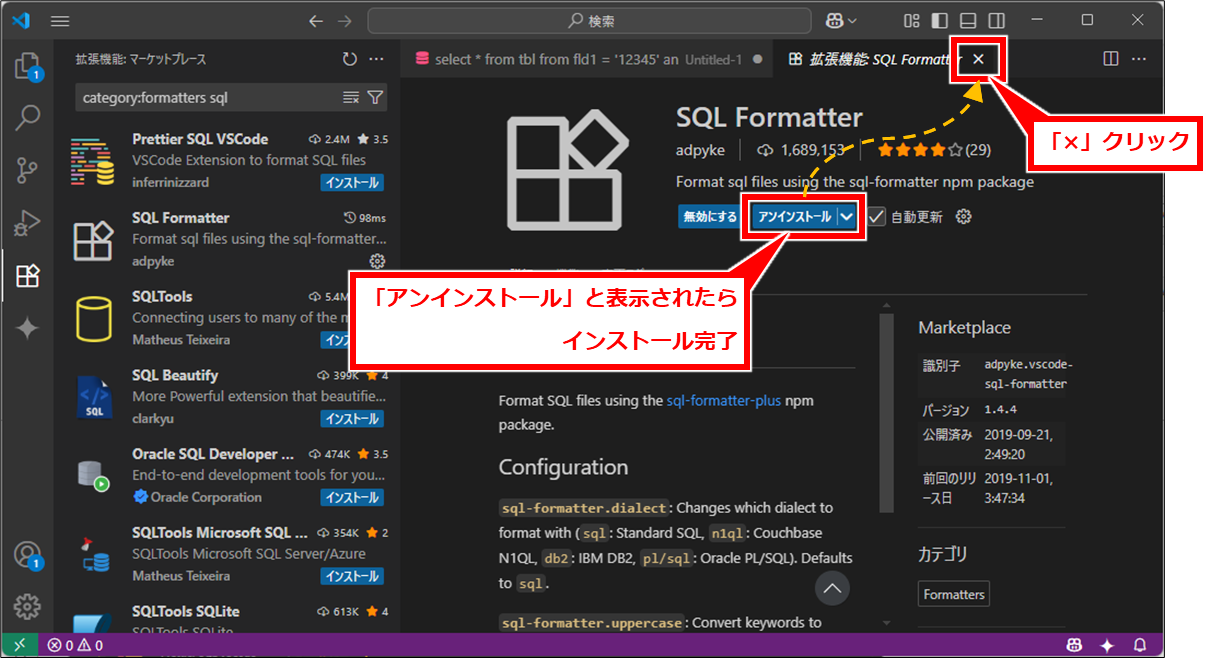The width and height of the screenshot is (1208, 658).
Task: Open the Source Control view
Action: 27,171
